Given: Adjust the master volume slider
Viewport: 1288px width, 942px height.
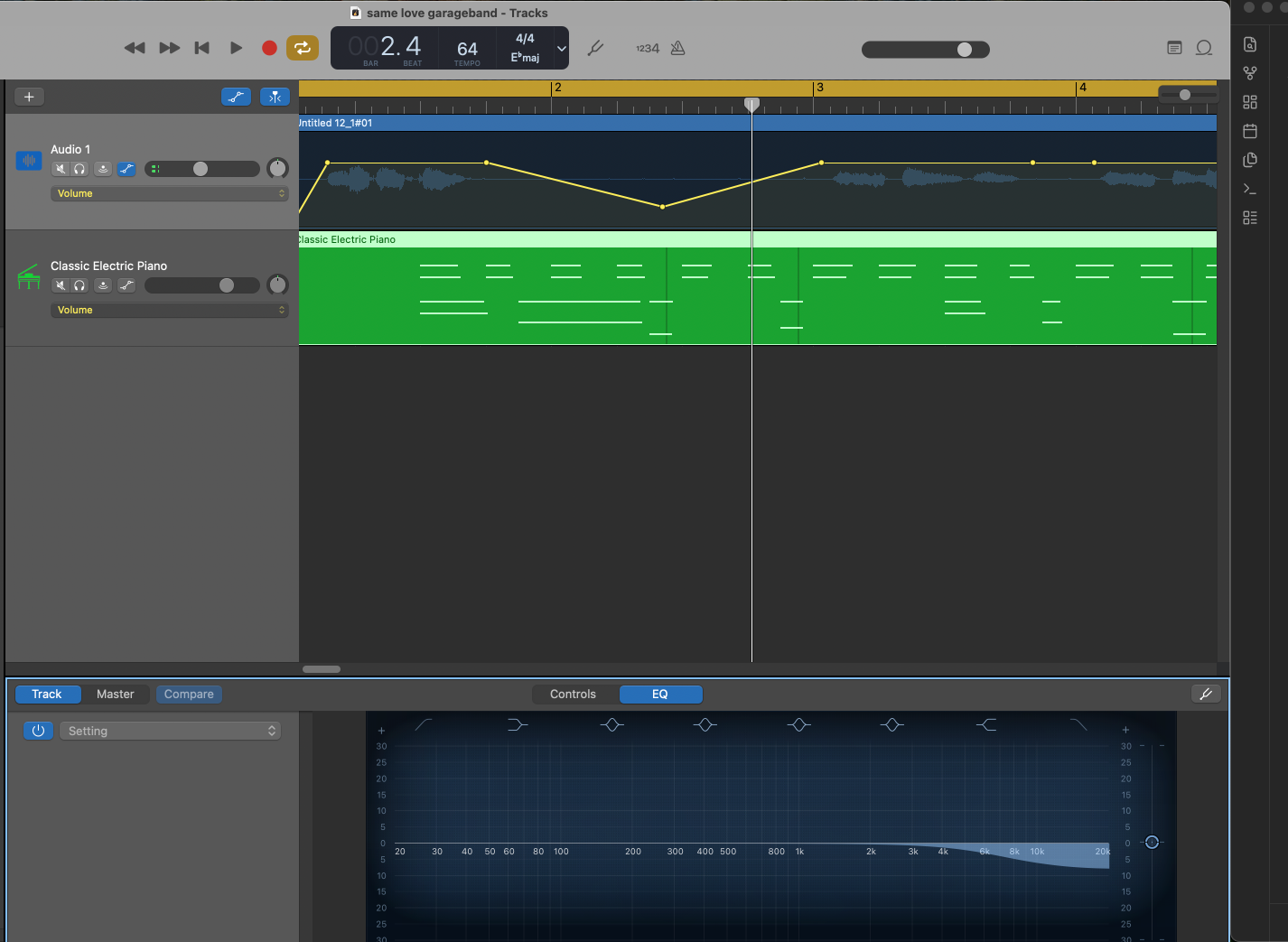Looking at the screenshot, I should point(965,50).
